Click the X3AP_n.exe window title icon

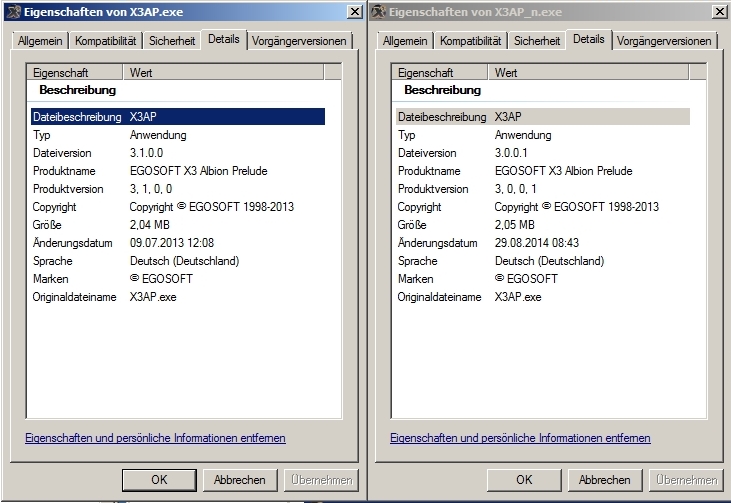[379, 12]
